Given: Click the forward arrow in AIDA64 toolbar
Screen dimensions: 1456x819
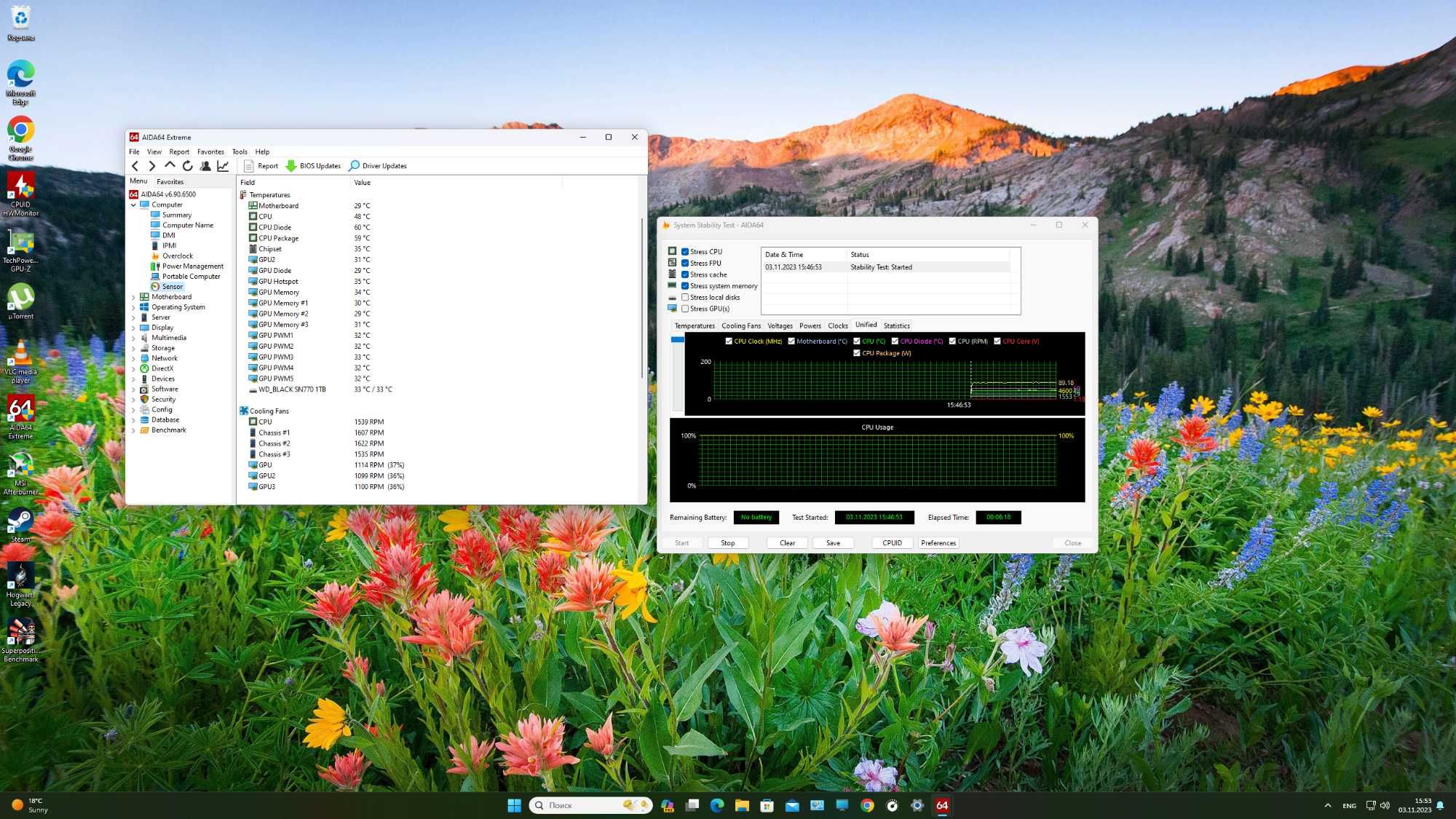Looking at the screenshot, I should [x=152, y=166].
